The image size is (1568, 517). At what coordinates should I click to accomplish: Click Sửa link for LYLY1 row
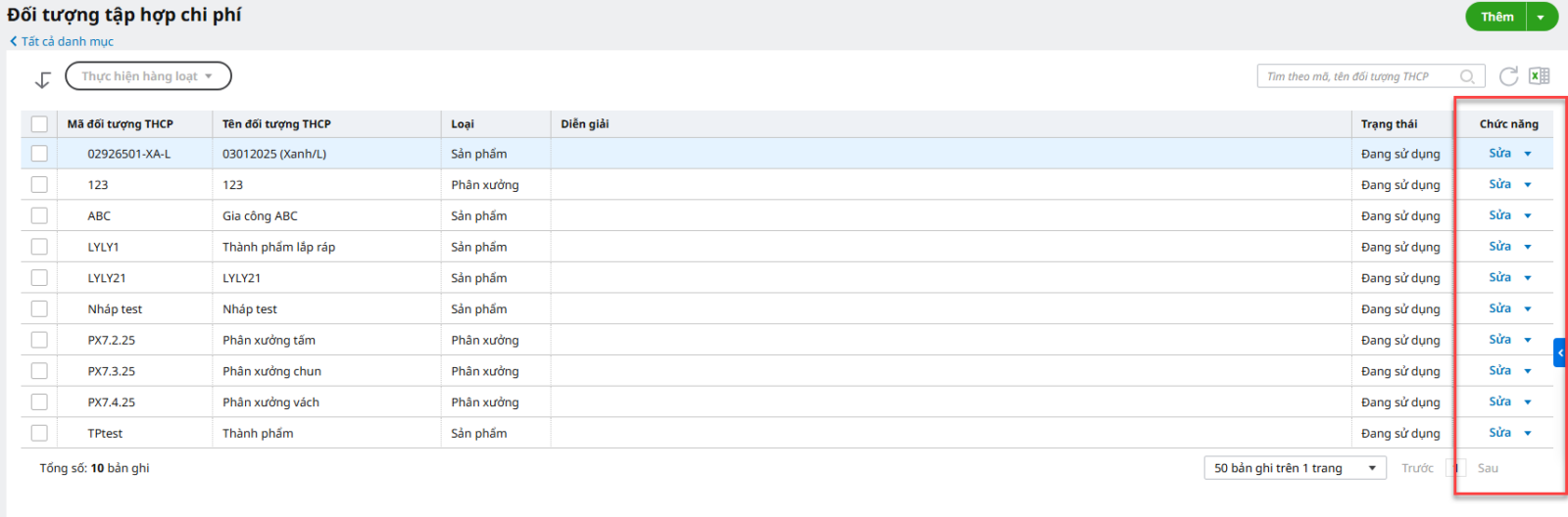pos(1499,247)
